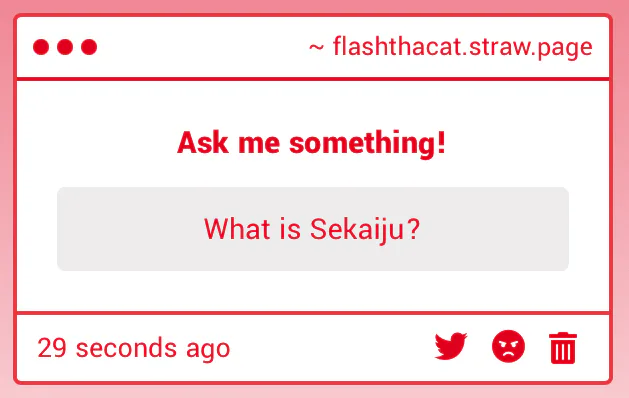
Task: Click the tilde before flashthacat.straw.page
Action: click(316, 48)
